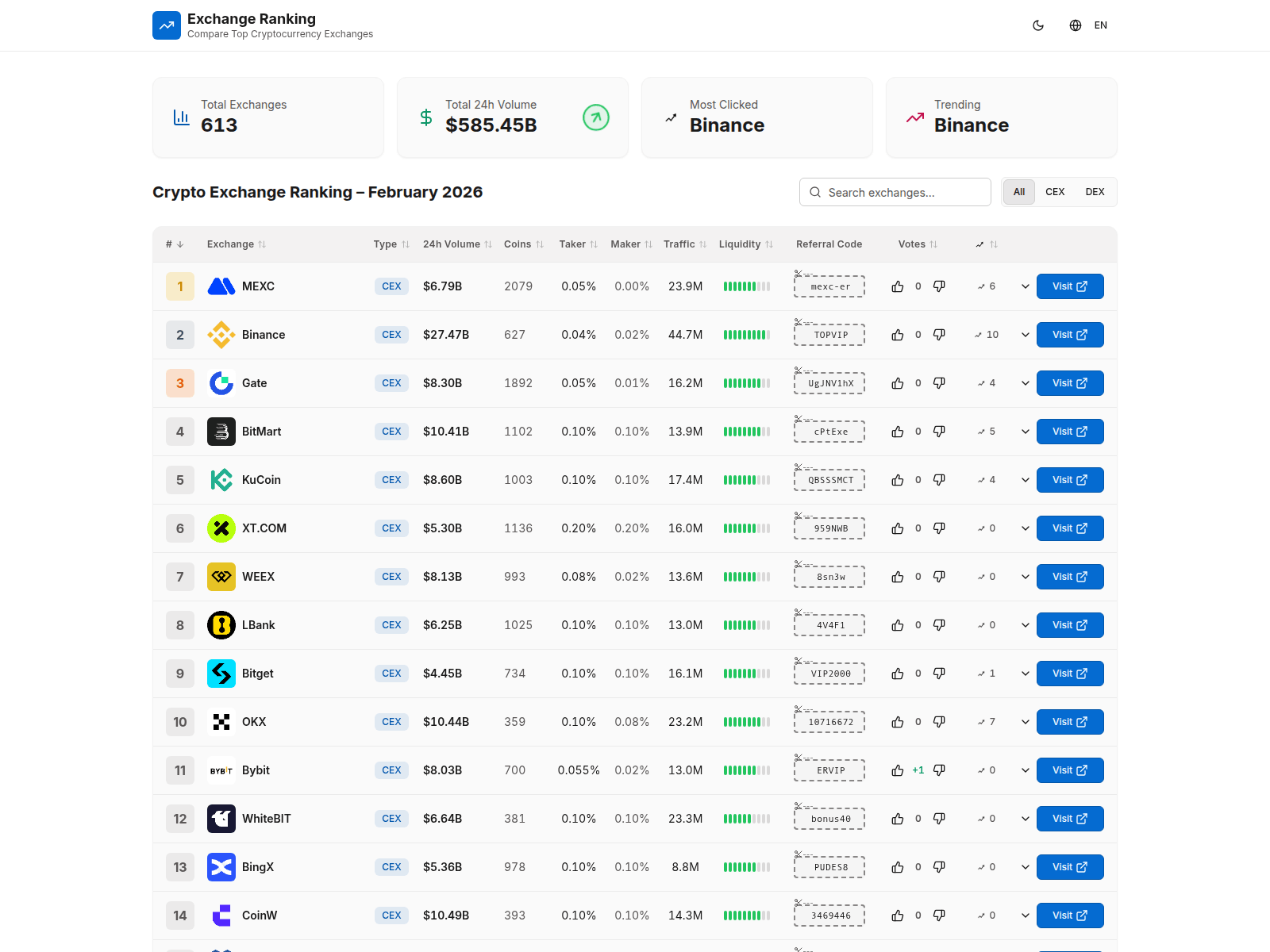Visit the Binance exchange site

1070,335
